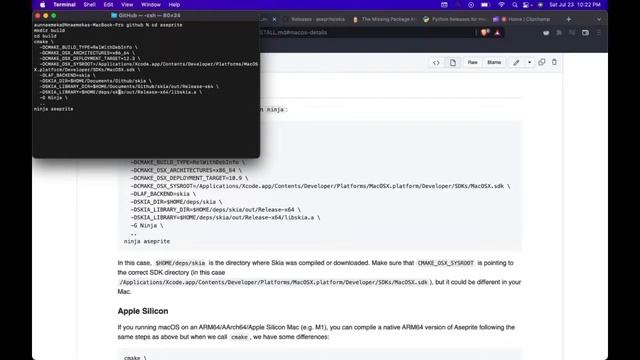Click the -G Ninja line in Terminal
The height and width of the screenshot is (360, 640).
[x=53, y=98]
